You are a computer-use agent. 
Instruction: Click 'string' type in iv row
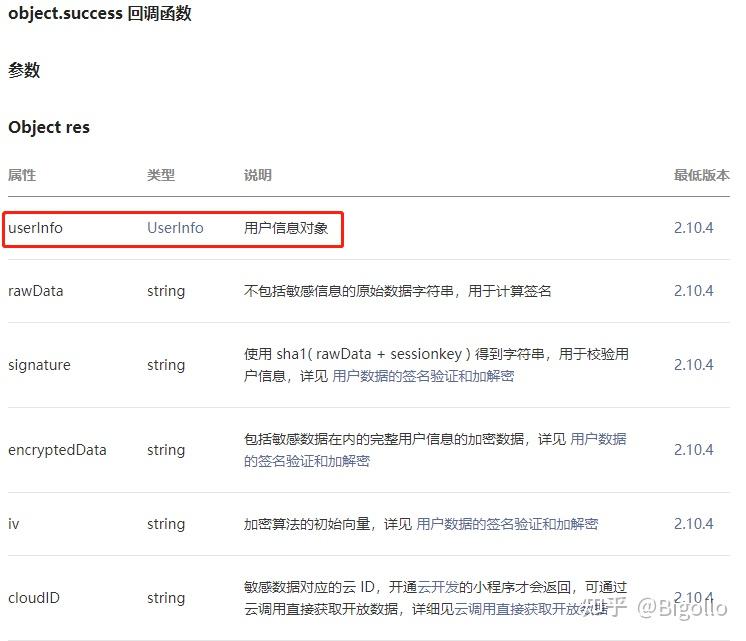pos(166,524)
